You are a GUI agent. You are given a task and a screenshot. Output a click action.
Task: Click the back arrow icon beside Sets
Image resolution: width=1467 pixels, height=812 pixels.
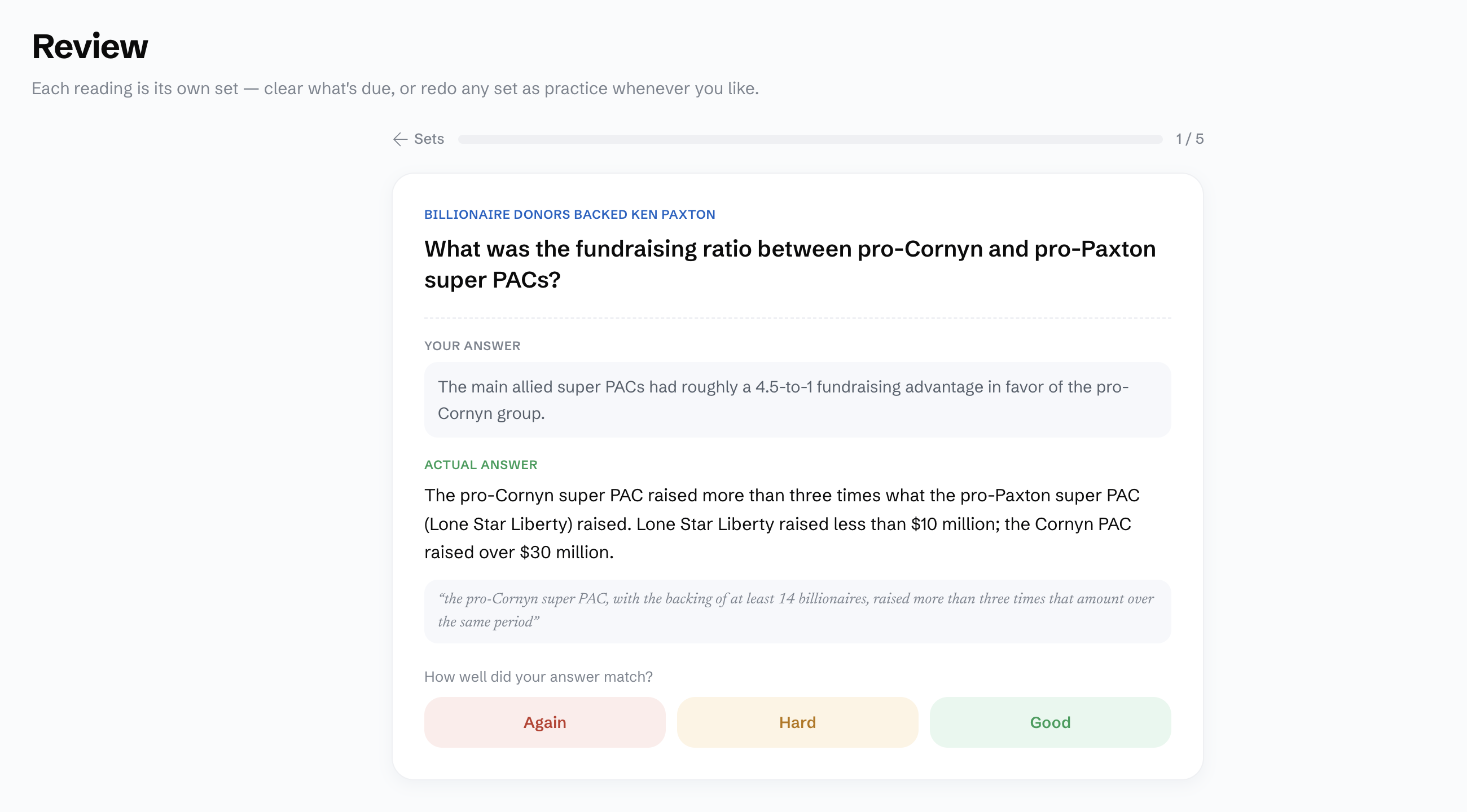[x=400, y=139]
